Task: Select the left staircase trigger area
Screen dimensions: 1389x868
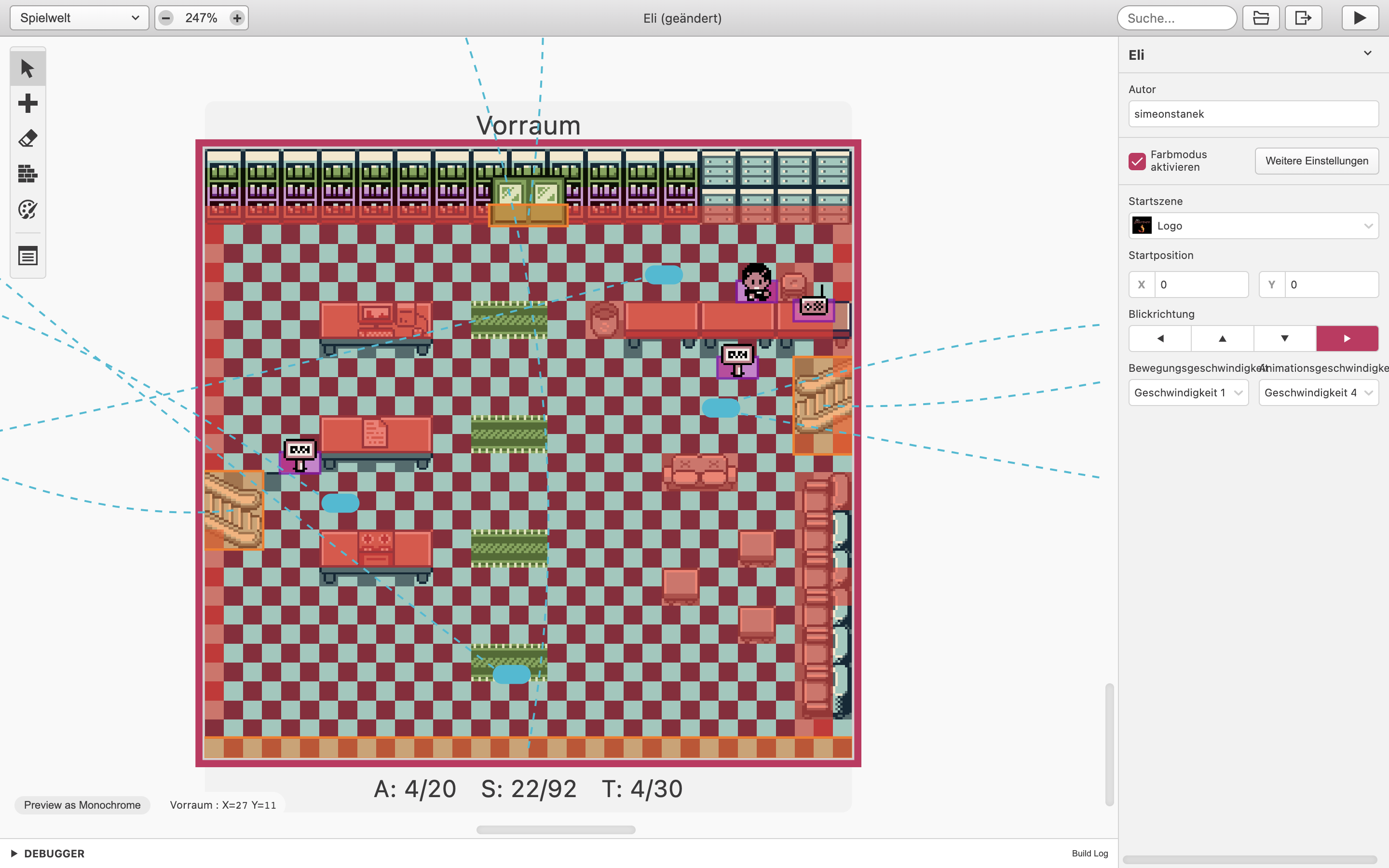Action: click(x=234, y=510)
